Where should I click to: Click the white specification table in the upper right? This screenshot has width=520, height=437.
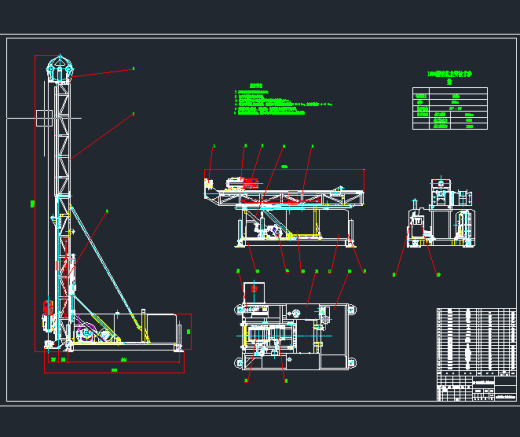450,108
